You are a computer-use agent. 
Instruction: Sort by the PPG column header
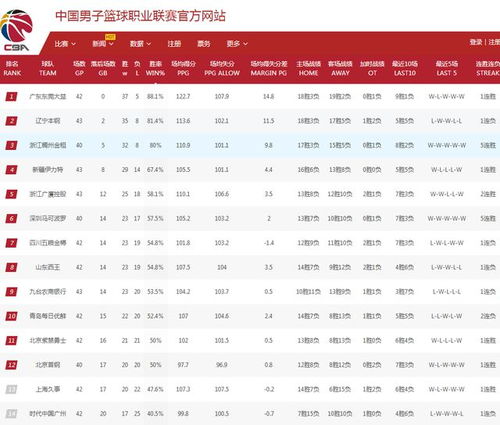pos(183,68)
